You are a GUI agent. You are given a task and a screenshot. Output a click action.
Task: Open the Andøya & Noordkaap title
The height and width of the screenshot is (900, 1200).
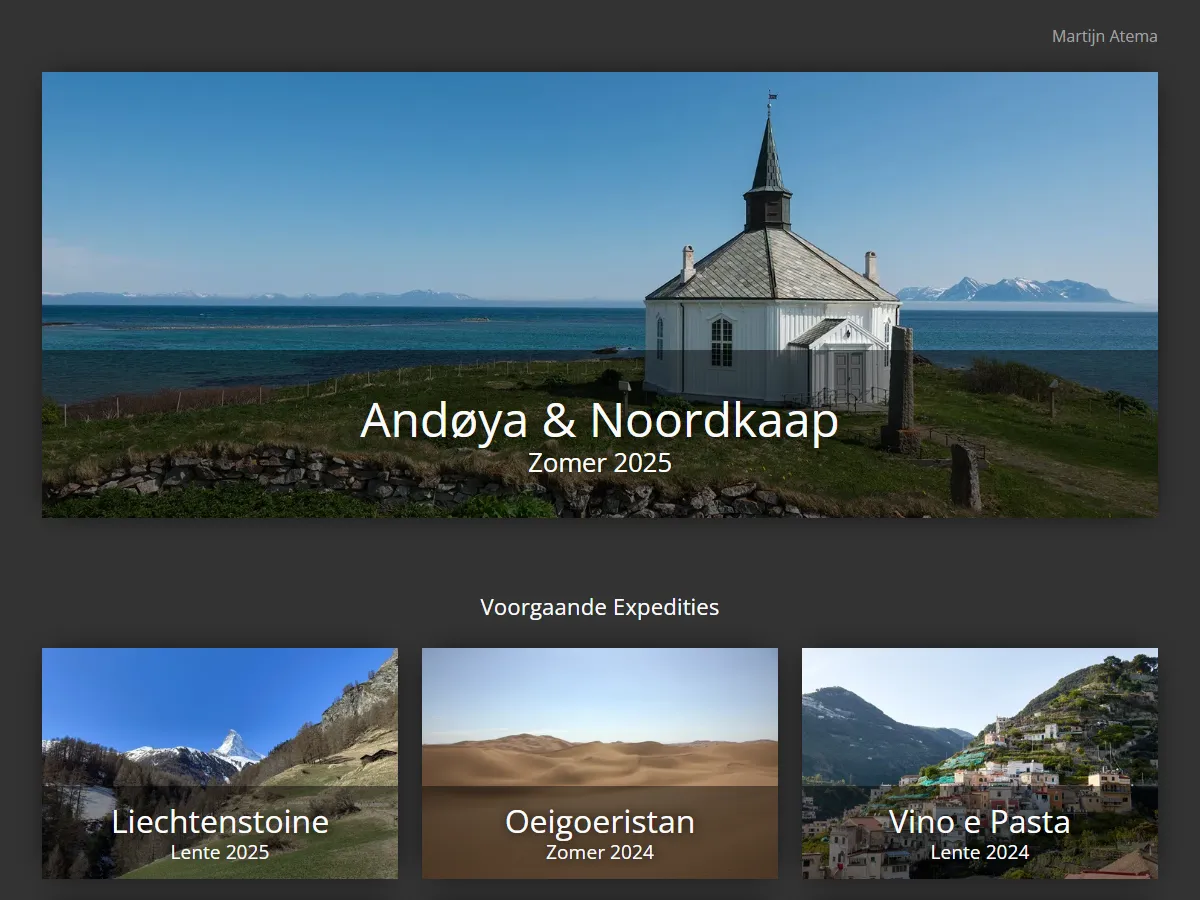click(x=599, y=420)
